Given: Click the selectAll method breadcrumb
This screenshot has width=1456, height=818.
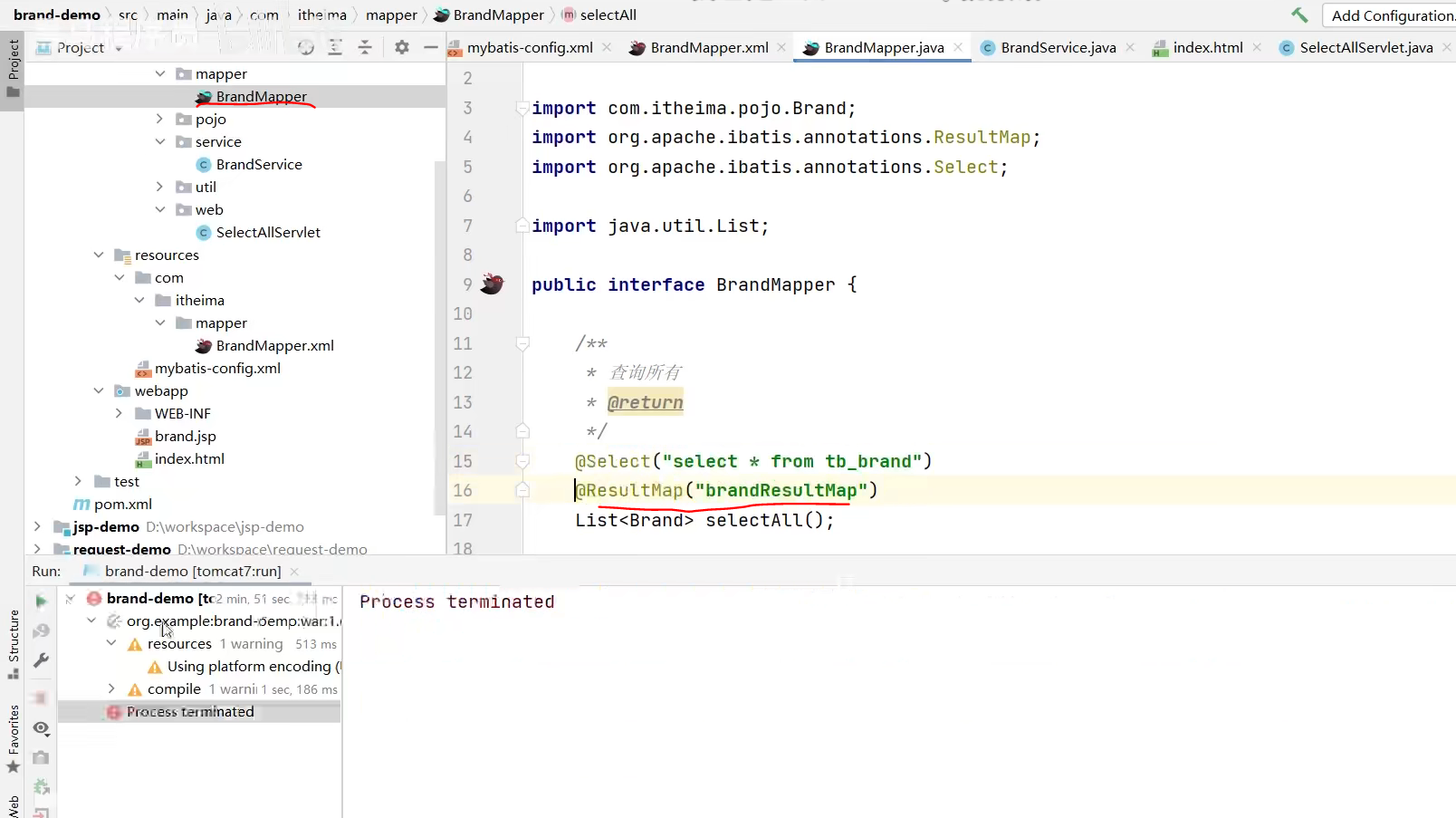Looking at the screenshot, I should tap(599, 14).
